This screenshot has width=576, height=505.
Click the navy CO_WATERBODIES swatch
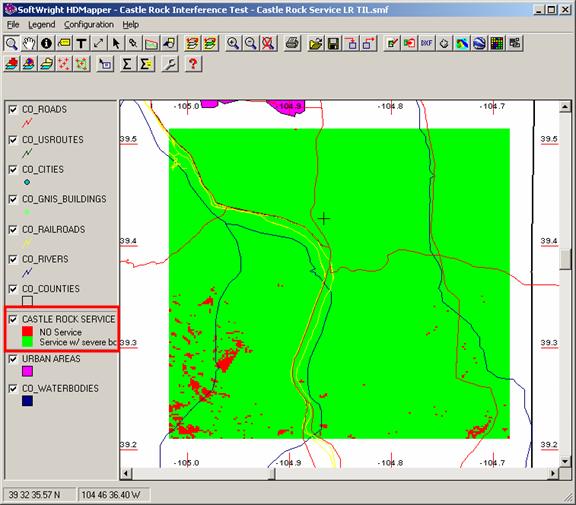click(x=27, y=401)
